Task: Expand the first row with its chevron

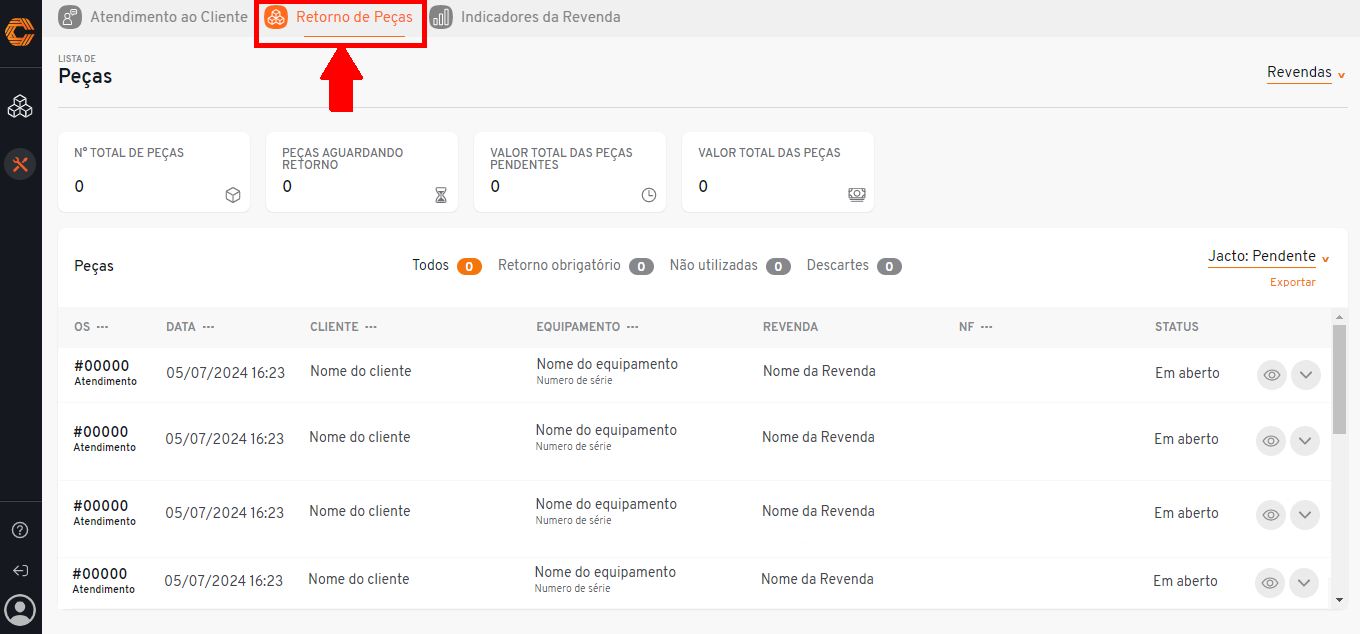Action: tap(1306, 375)
